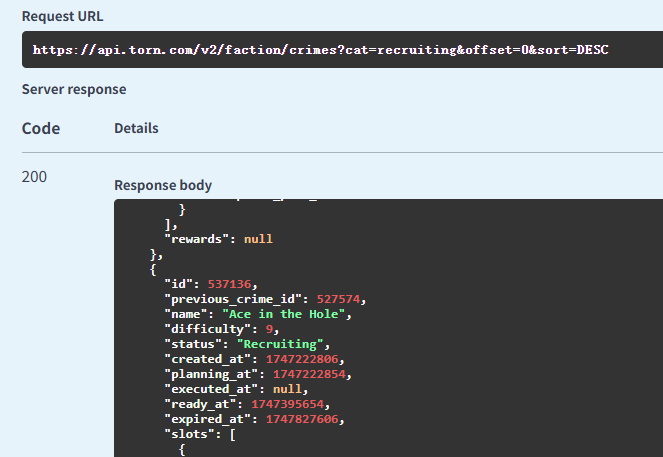Click ready_at value 1747395654

click(288, 404)
